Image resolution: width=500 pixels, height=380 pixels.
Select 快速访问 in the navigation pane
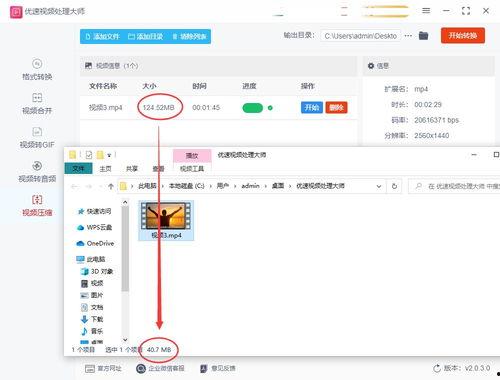click(x=94, y=211)
